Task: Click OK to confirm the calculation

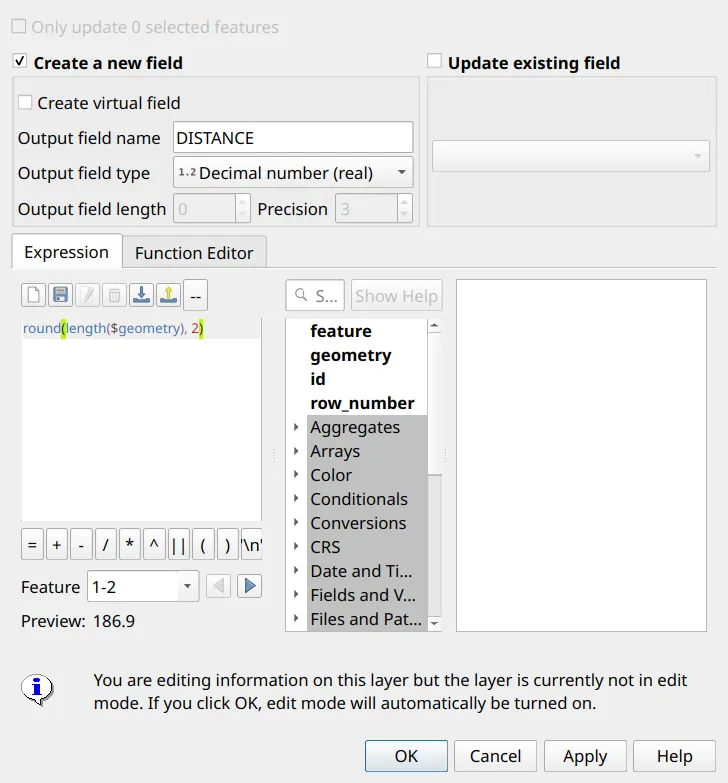Action: coord(406,756)
